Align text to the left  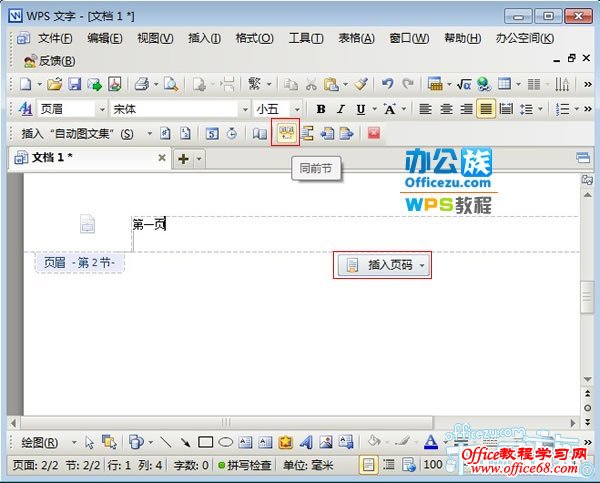tap(426, 109)
